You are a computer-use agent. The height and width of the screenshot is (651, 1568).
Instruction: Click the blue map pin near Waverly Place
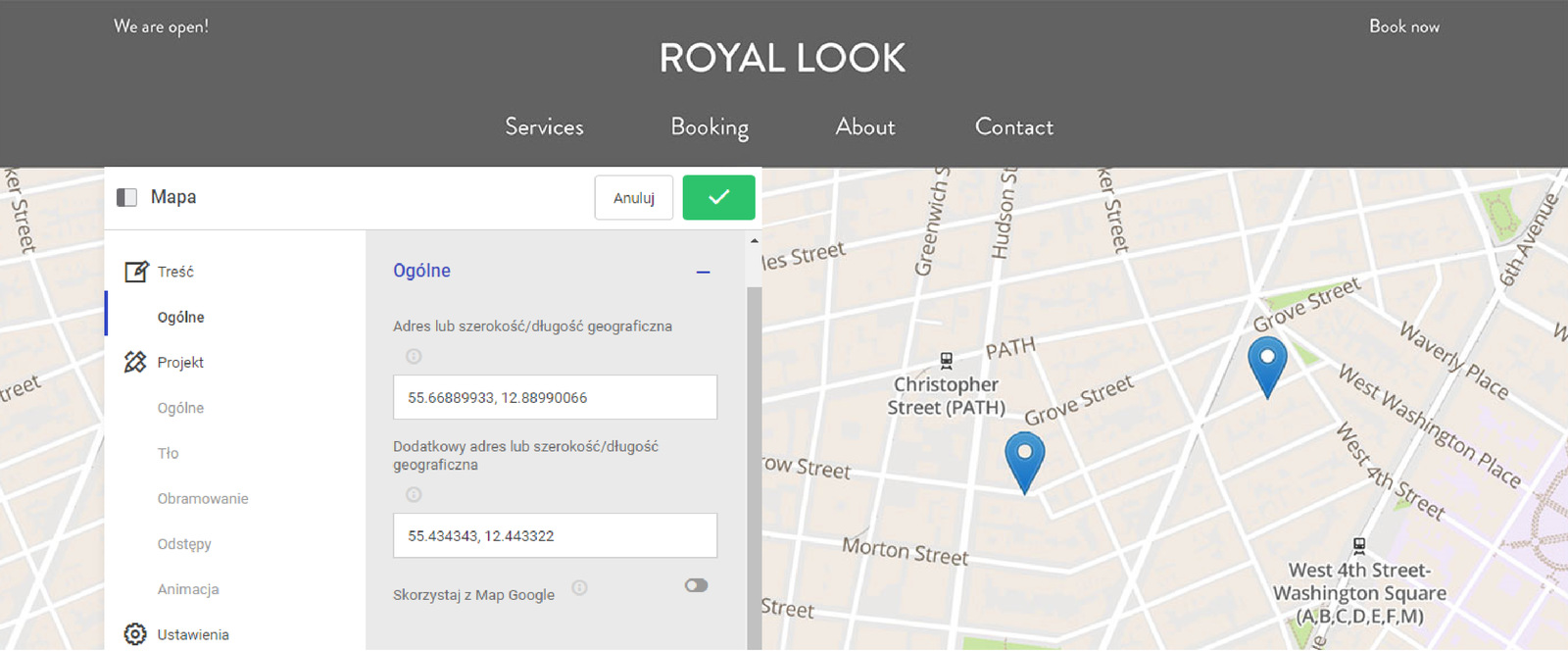pyautogui.click(x=1267, y=366)
